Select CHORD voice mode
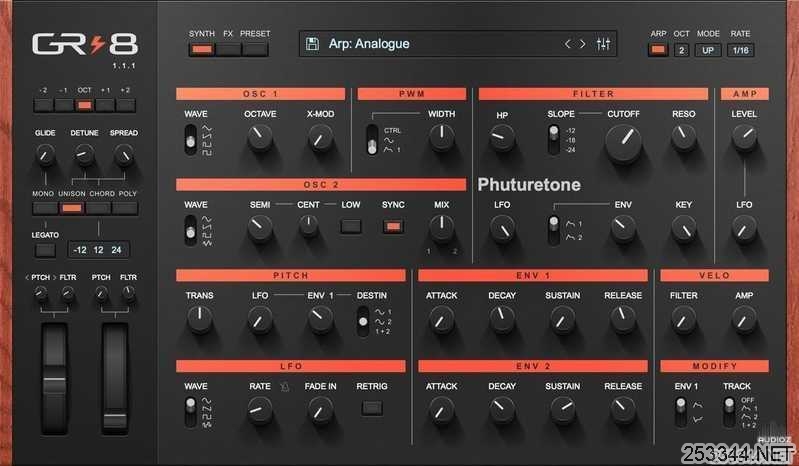Viewport: 799px width, 466px height. [98, 208]
